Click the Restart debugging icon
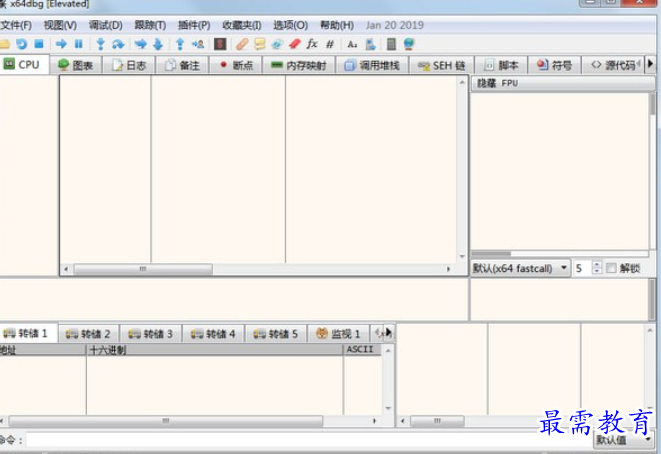 (21, 44)
